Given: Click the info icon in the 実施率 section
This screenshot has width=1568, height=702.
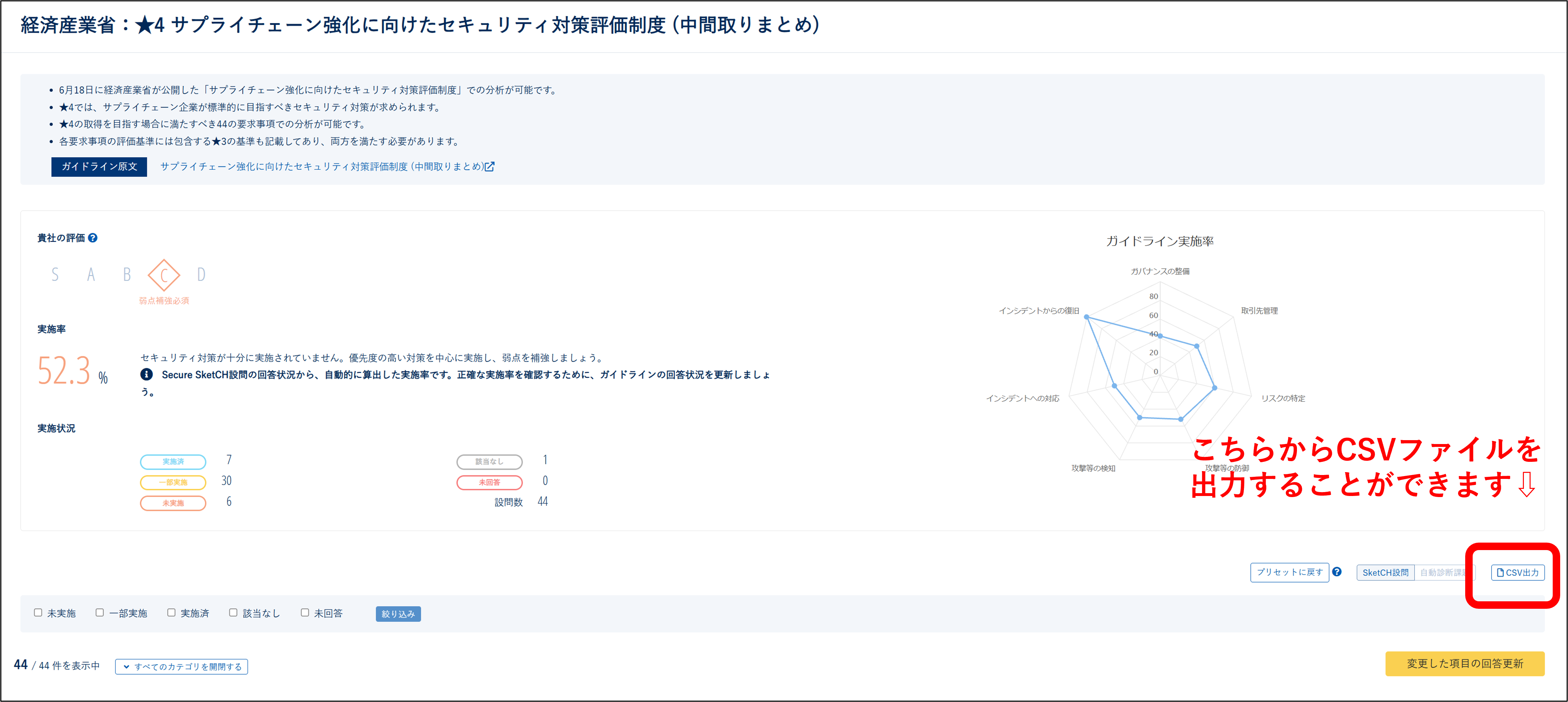Looking at the screenshot, I should coord(146,374).
